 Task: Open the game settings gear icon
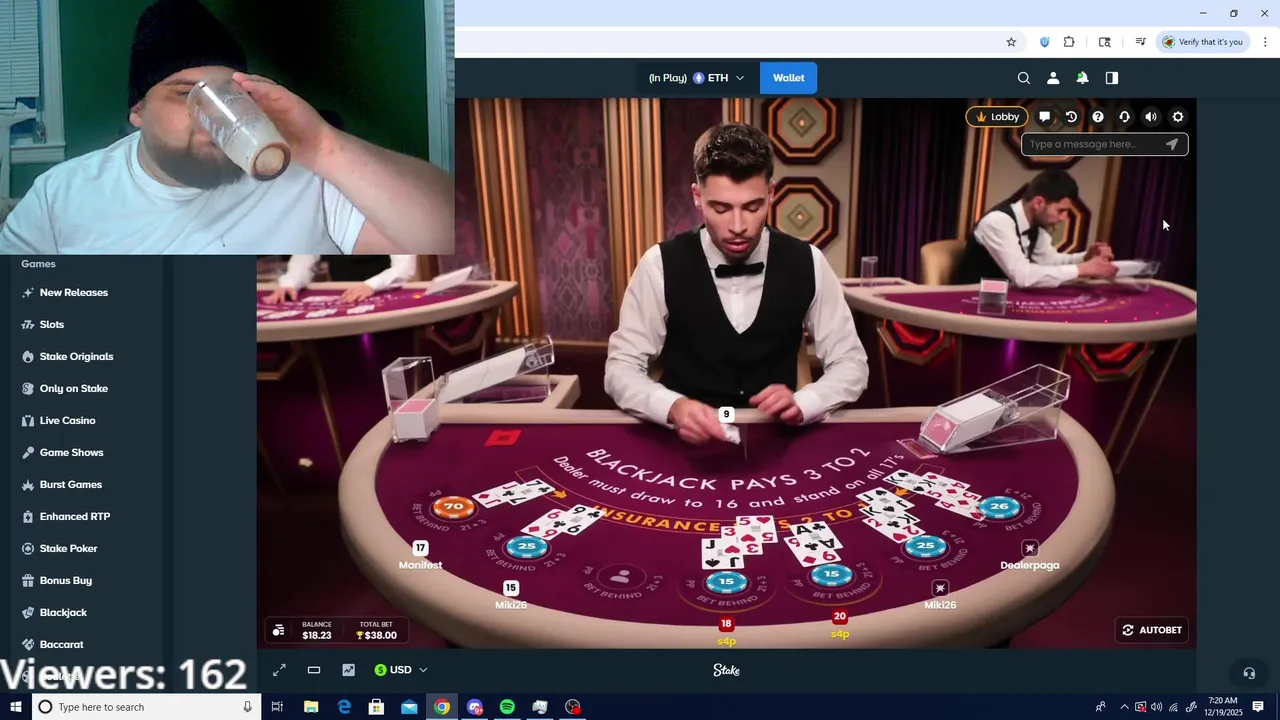click(1178, 117)
